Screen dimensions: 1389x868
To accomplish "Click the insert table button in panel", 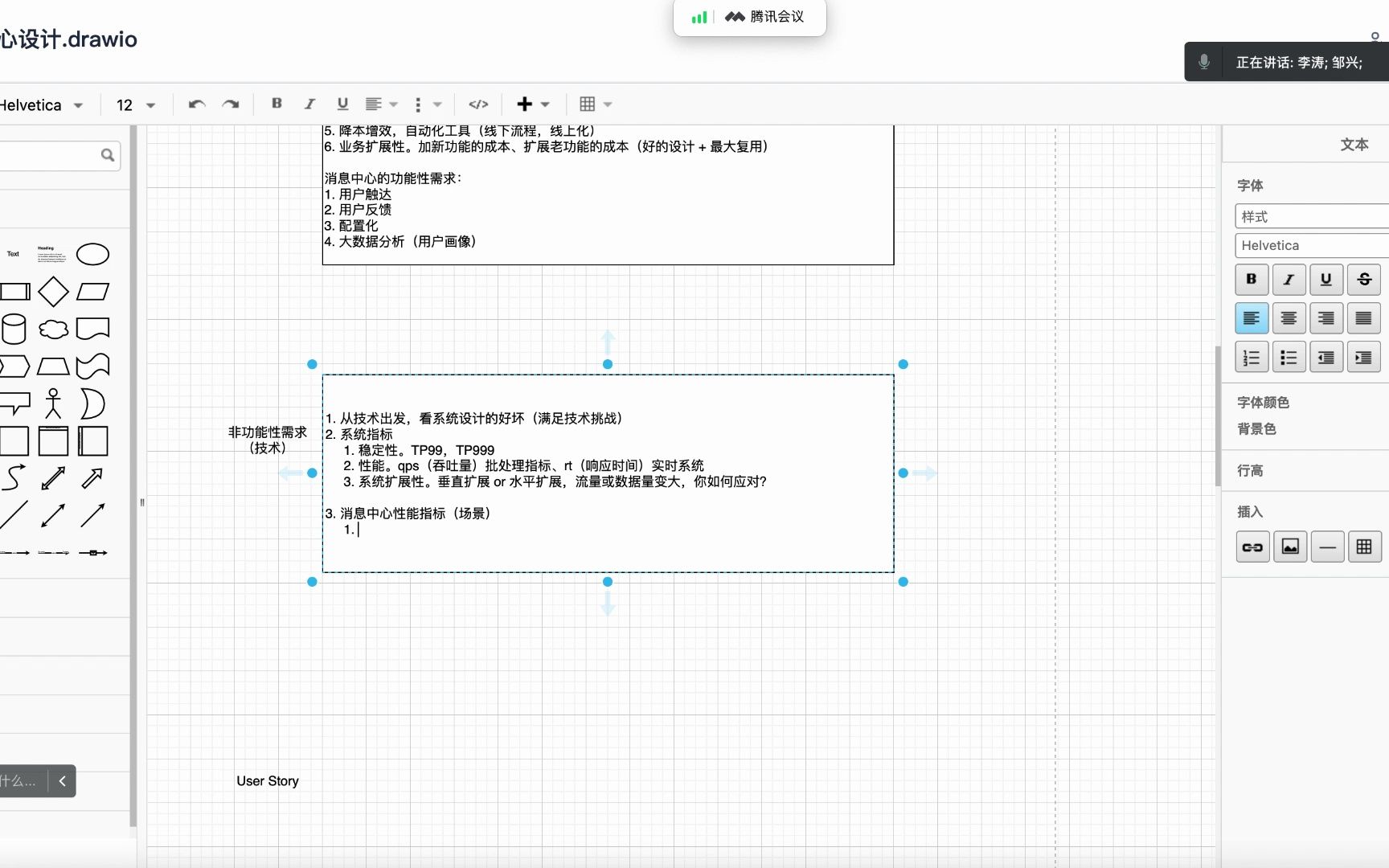I will tap(1365, 547).
